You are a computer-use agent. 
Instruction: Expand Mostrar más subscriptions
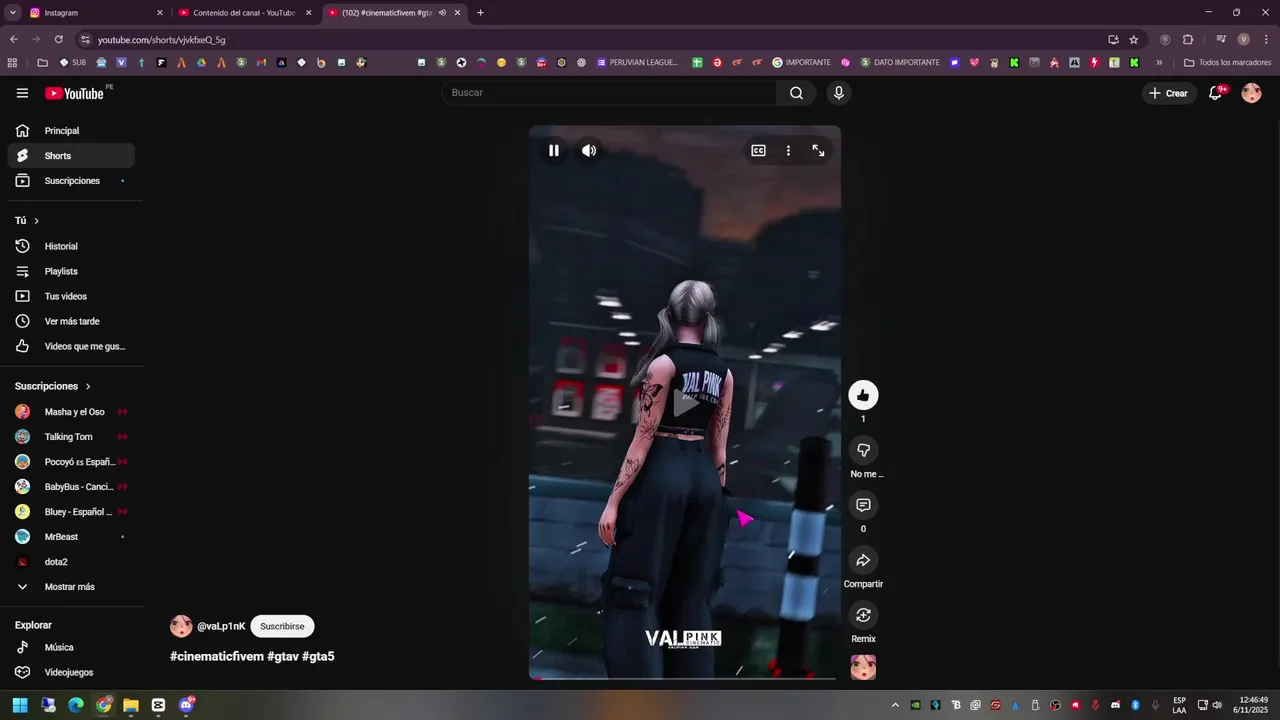click(x=71, y=587)
